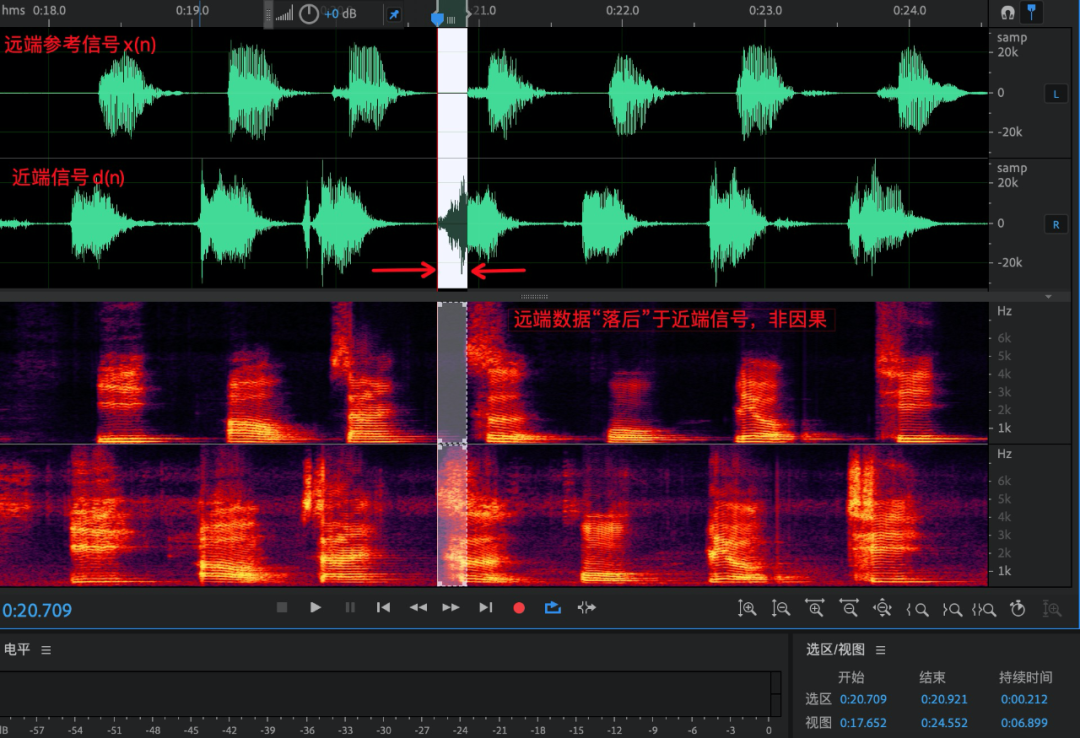
Task: Collapse the spectral display with divider arrow
Action: (1049, 297)
